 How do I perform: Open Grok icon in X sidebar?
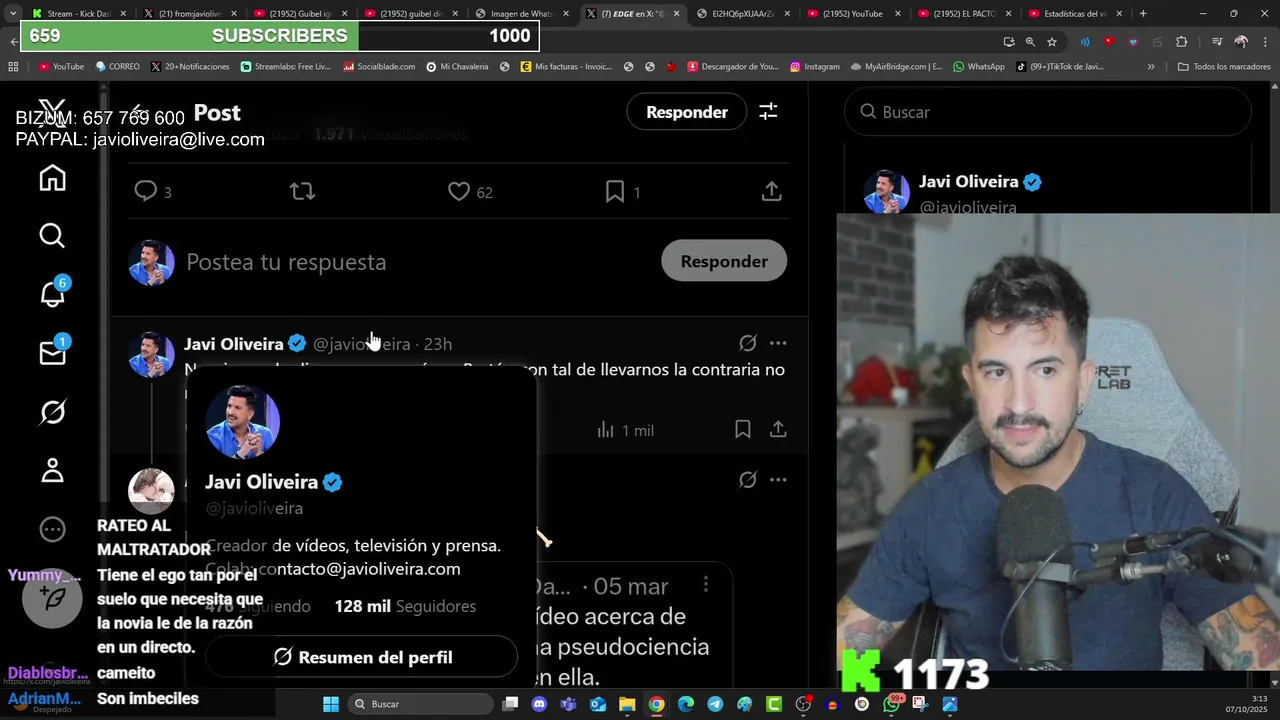click(52, 411)
